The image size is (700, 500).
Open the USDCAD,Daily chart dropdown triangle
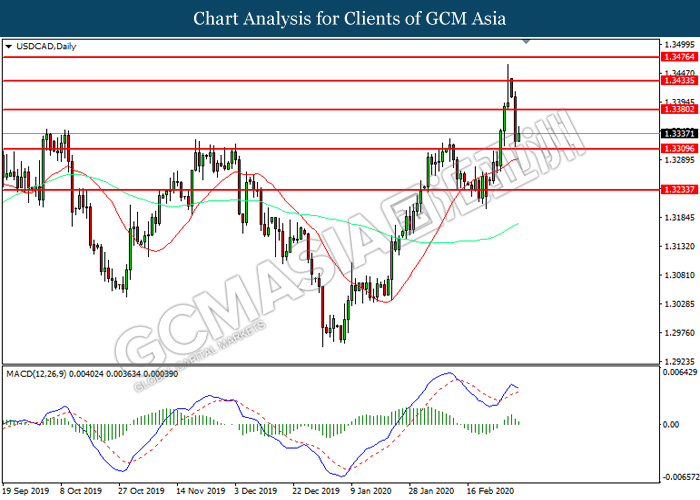[8, 46]
